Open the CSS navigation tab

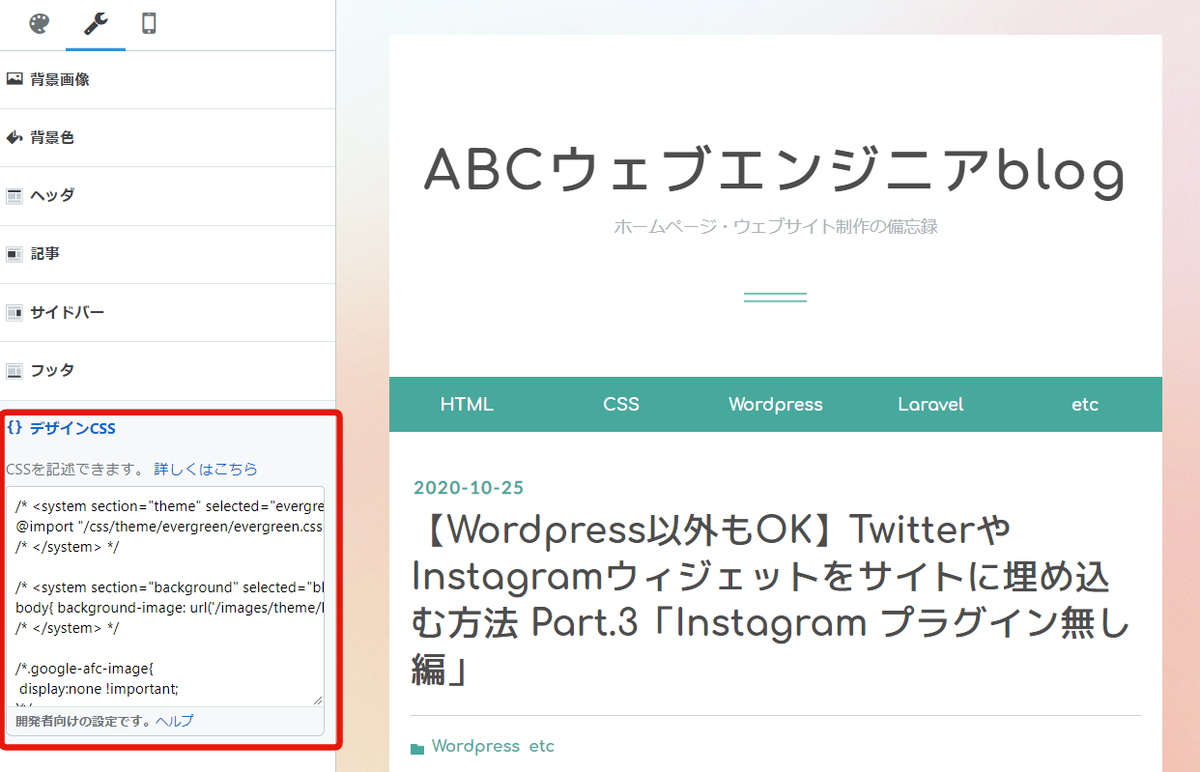620,404
